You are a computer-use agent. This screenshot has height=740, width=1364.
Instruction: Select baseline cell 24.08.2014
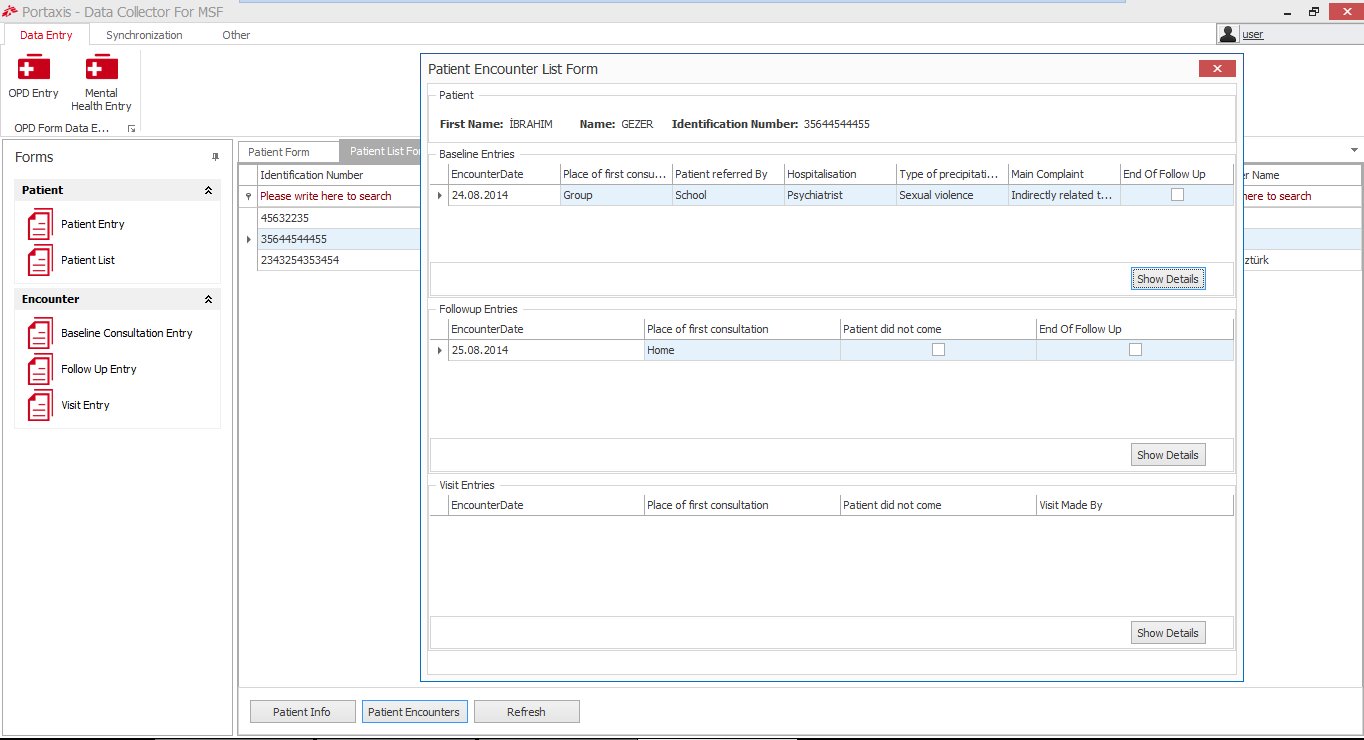click(504, 195)
